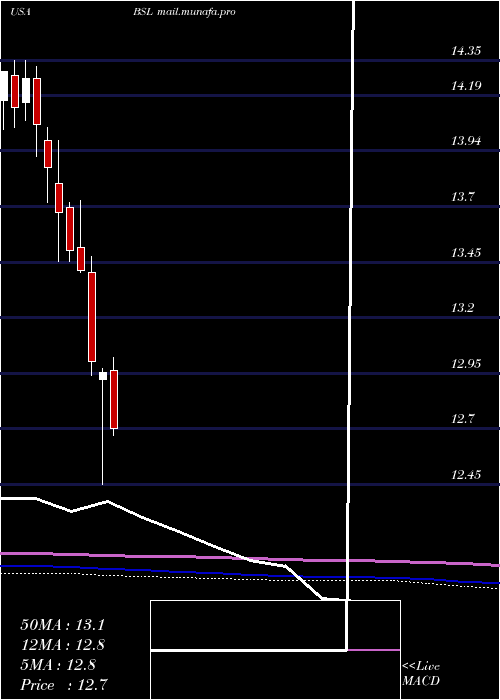
Task: Click the BSL mail.munafa.pro title text
Action: (184, 12)
